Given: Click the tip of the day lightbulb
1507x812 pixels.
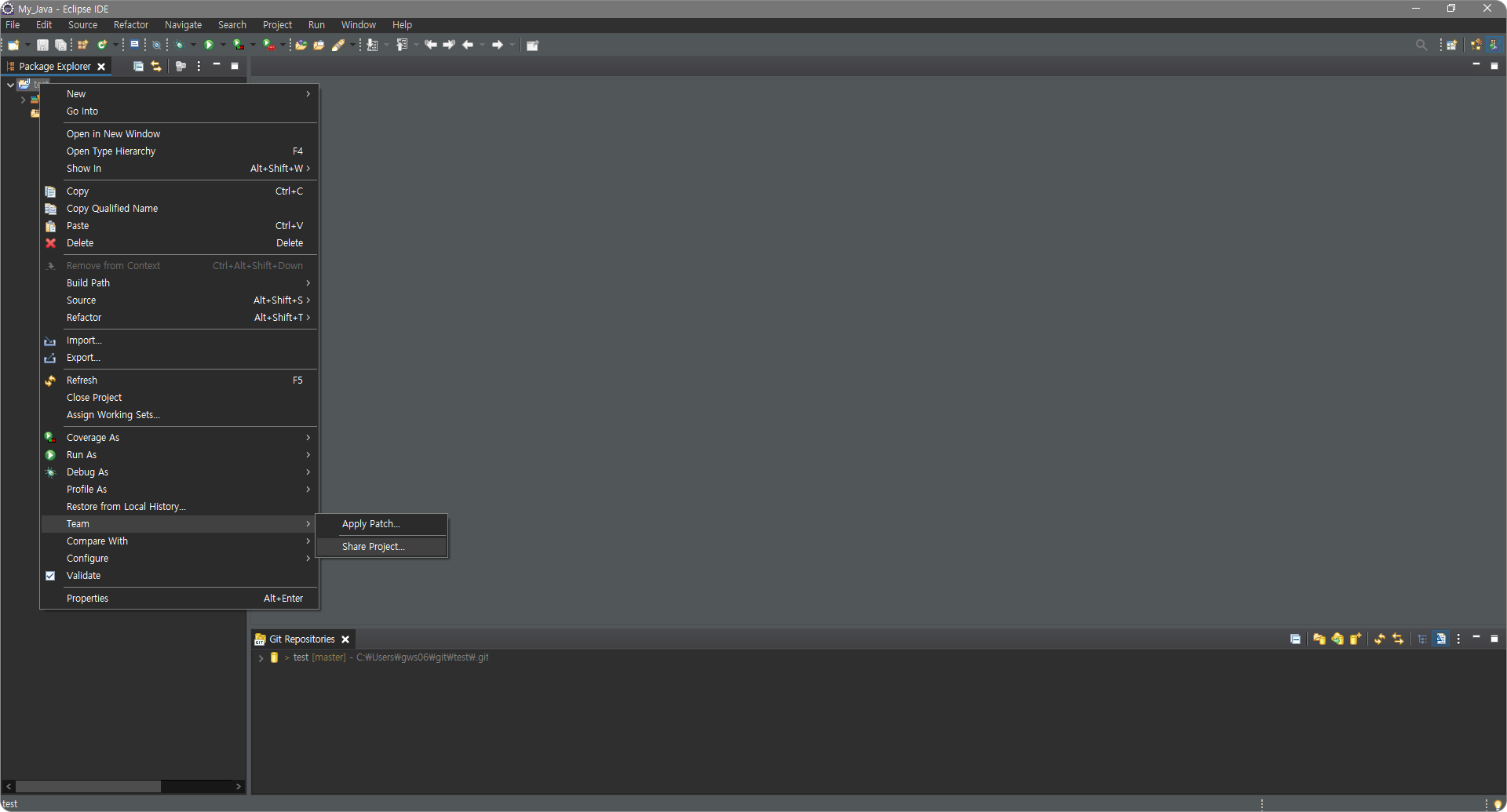Looking at the screenshot, I should 1498,805.
